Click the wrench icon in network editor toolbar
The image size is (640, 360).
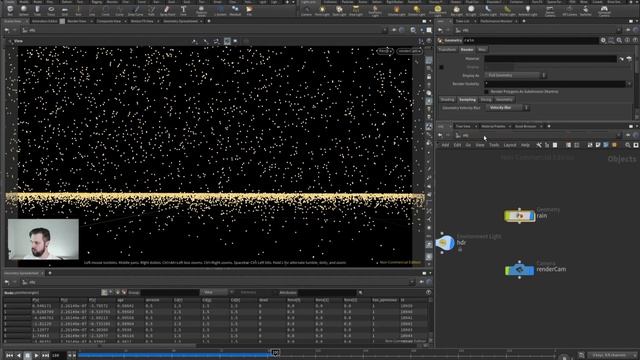tap(539, 145)
